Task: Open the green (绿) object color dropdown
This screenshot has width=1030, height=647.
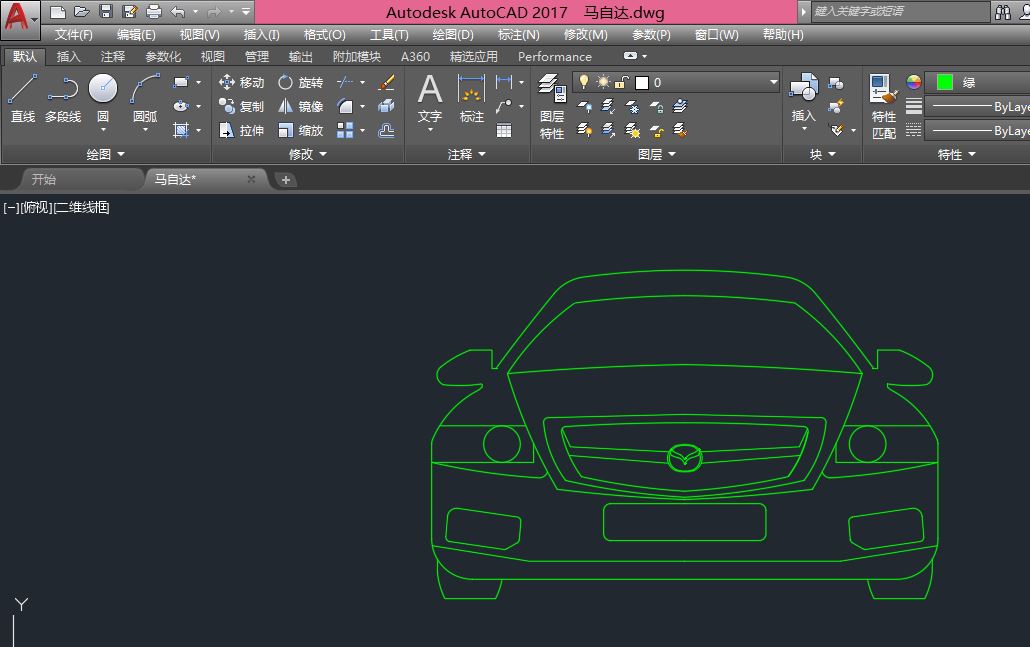Action: point(979,82)
